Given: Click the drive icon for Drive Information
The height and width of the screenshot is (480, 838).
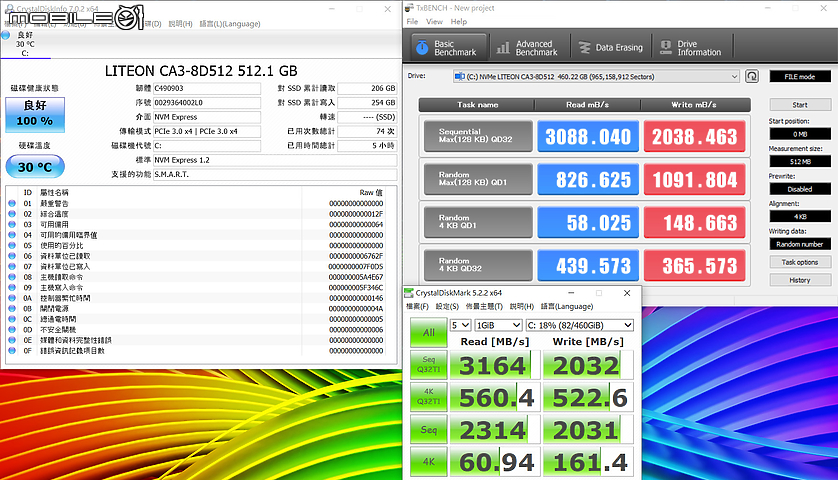Looking at the screenshot, I should [x=665, y=48].
